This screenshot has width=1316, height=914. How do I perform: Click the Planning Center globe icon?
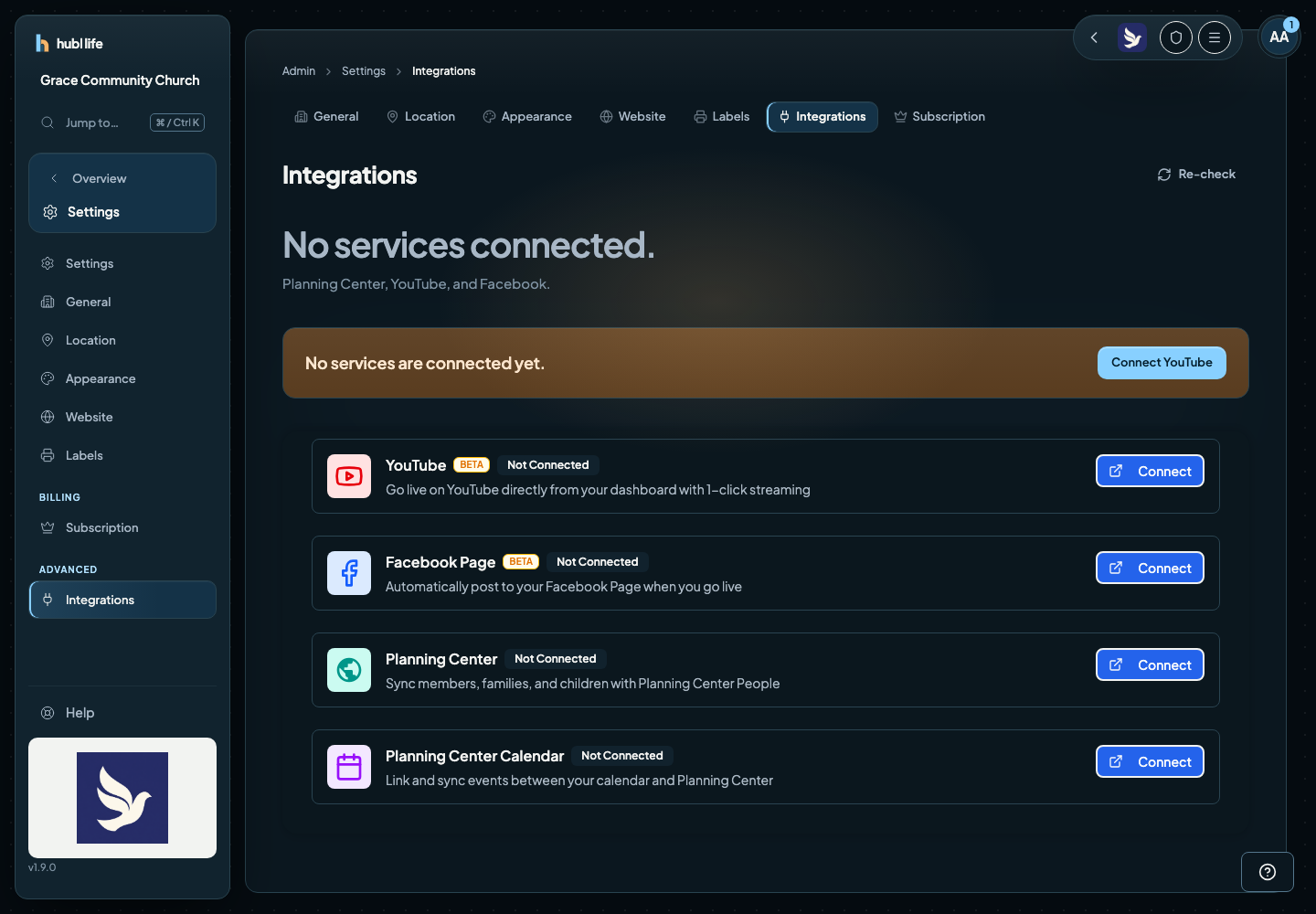[x=349, y=670]
